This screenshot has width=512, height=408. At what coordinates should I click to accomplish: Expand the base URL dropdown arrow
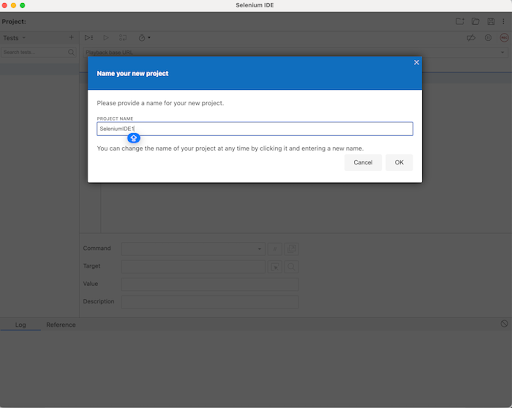502,52
